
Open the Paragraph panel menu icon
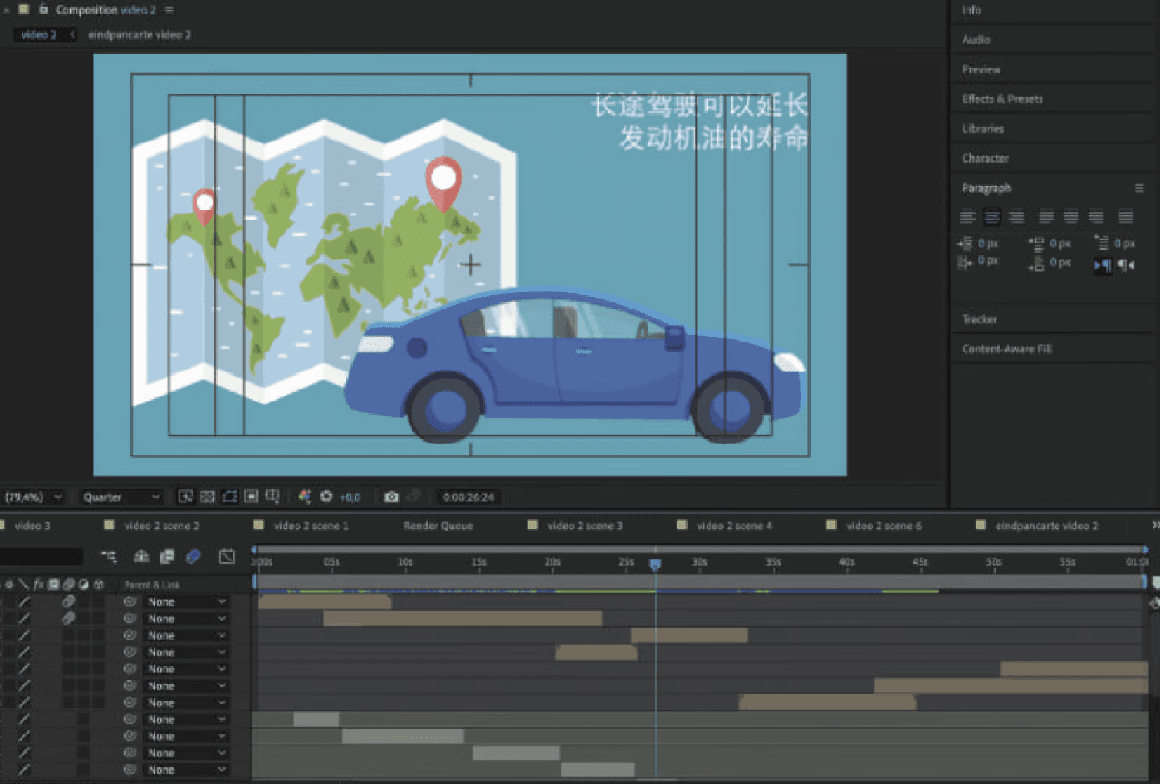point(1139,188)
